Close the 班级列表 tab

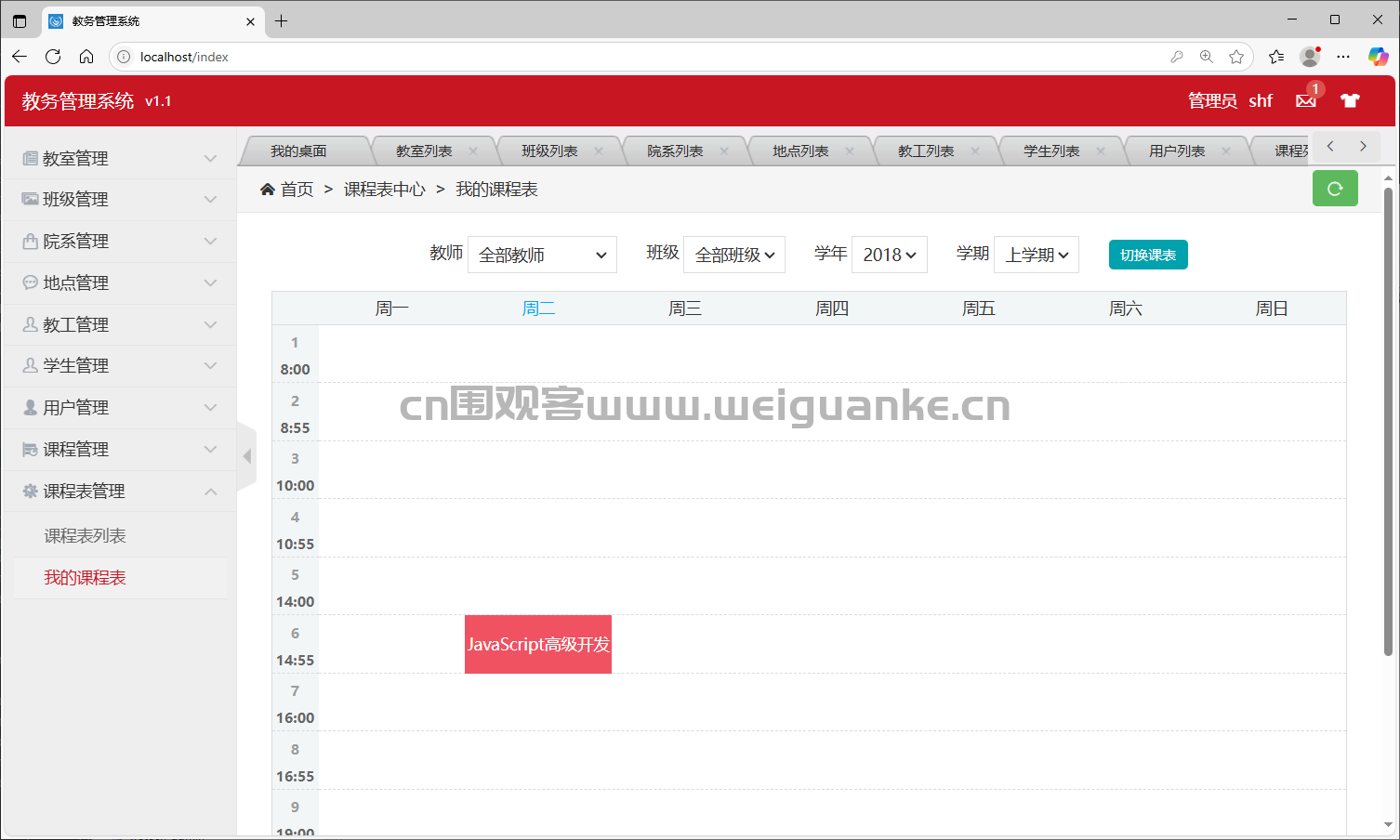[x=599, y=151]
